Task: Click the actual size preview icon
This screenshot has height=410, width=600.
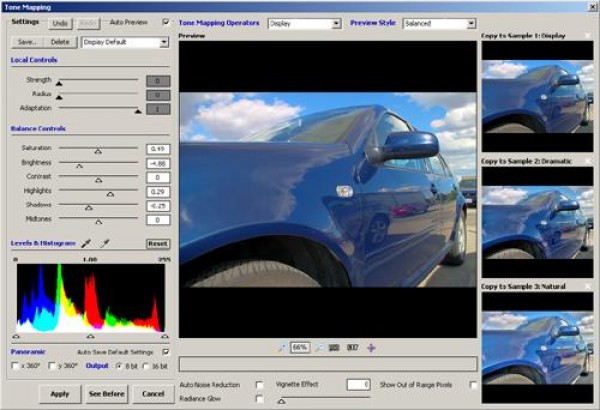Action: [x=352, y=347]
